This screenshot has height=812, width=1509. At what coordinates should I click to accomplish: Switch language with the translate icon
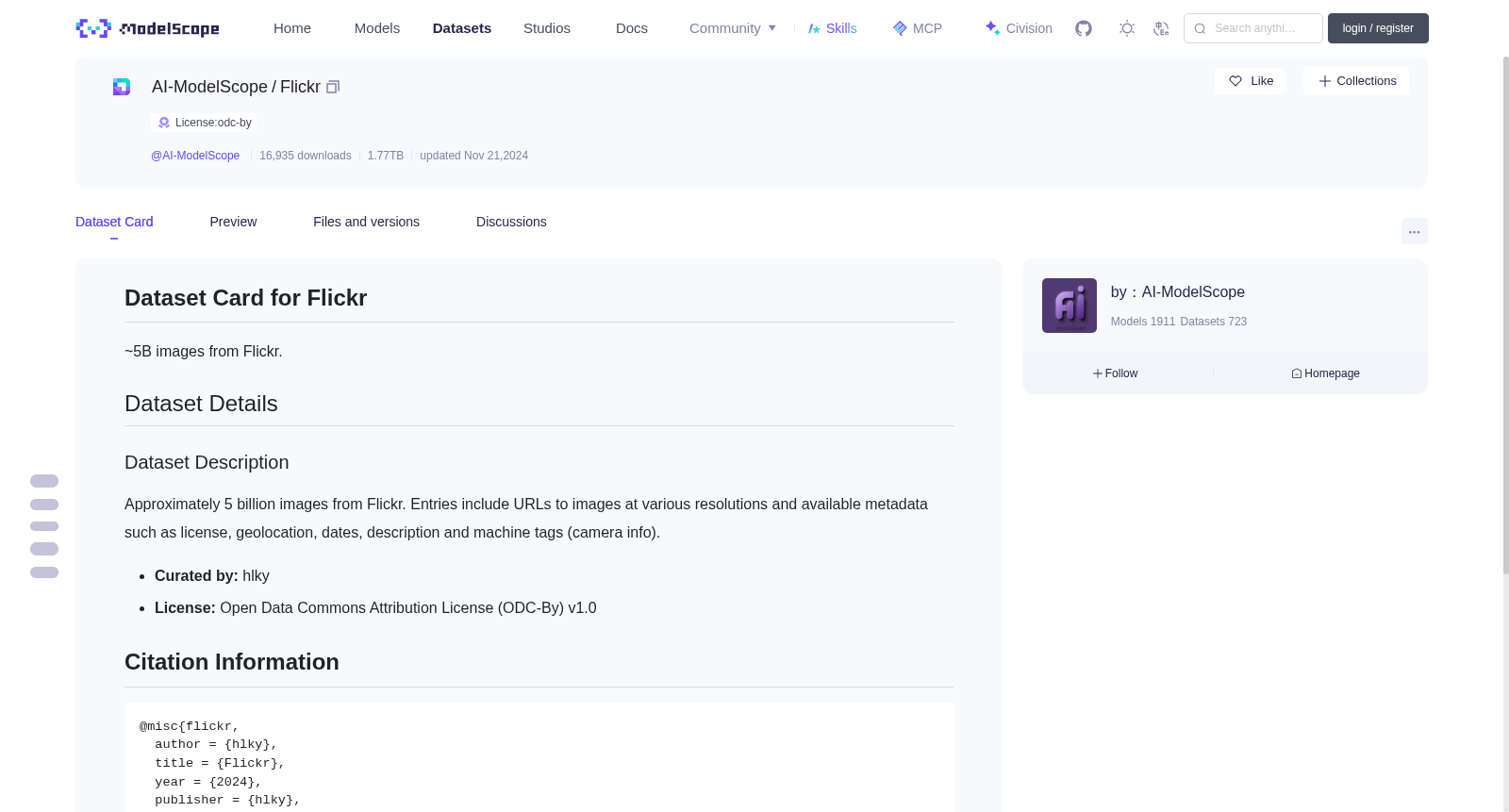tap(1161, 28)
